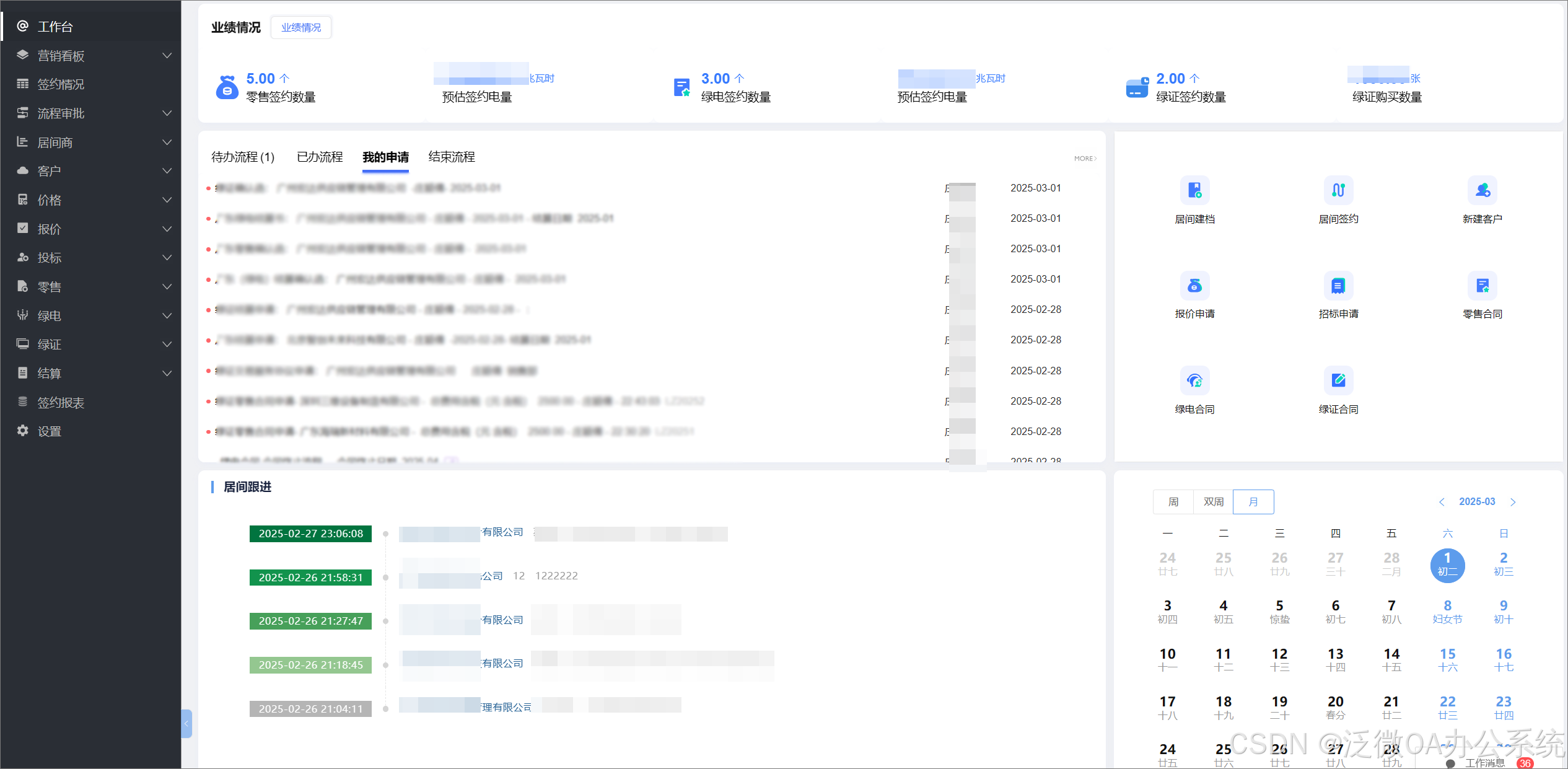Image resolution: width=1568 pixels, height=769 pixels.
Task: Click the MORE link in the workflow panel
Action: 1085,159
